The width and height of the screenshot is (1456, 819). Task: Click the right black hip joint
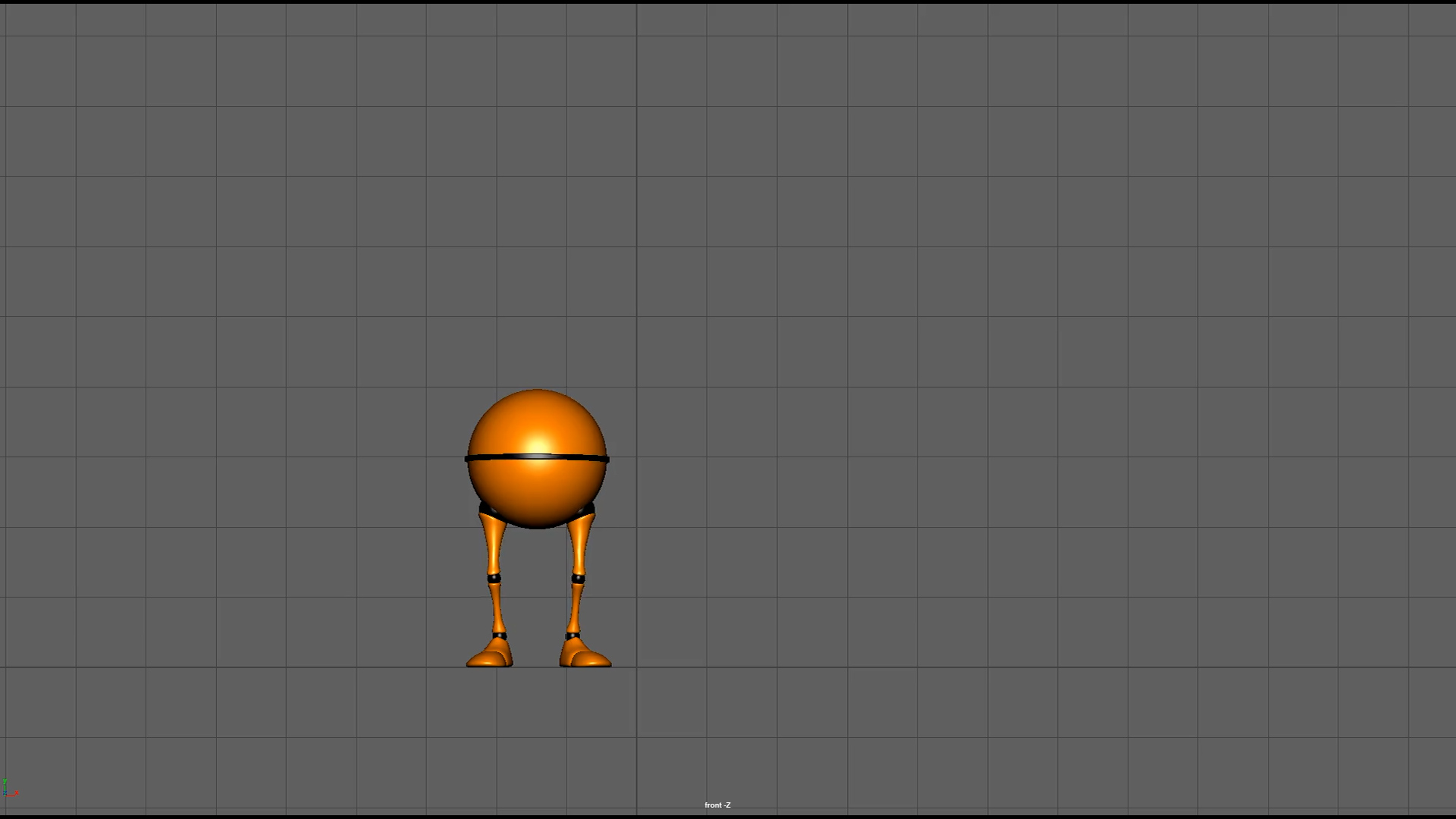point(589,508)
